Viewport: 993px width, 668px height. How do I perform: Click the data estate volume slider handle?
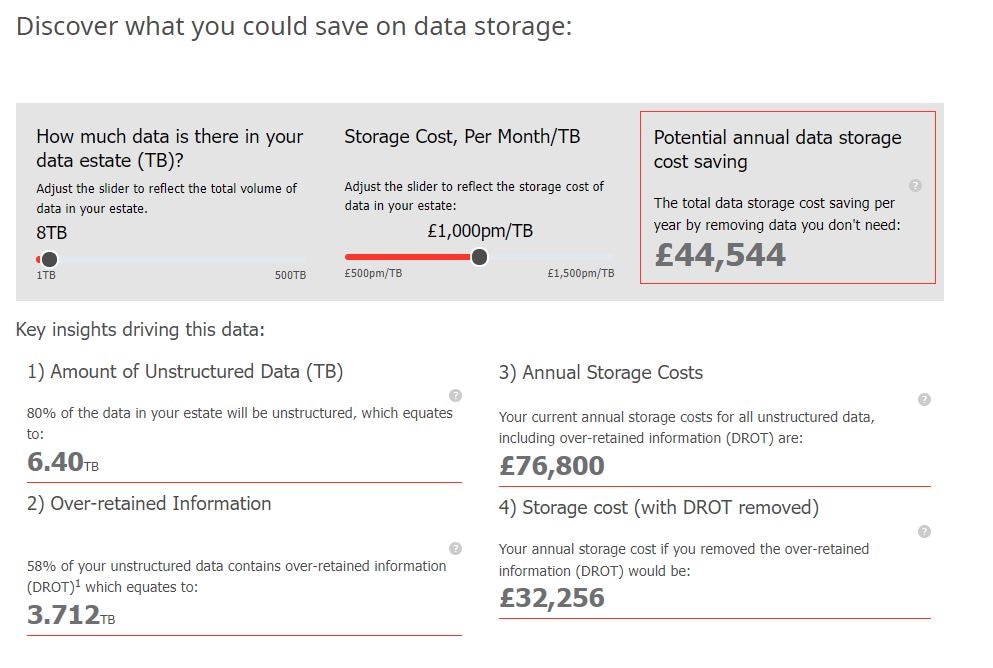[49, 259]
